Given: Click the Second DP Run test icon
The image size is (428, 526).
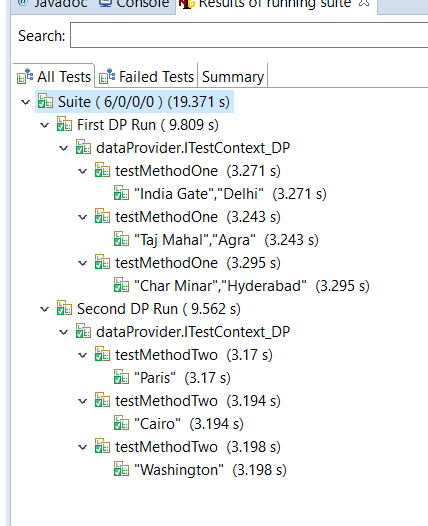Looking at the screenshot, I should click(64, 309).
